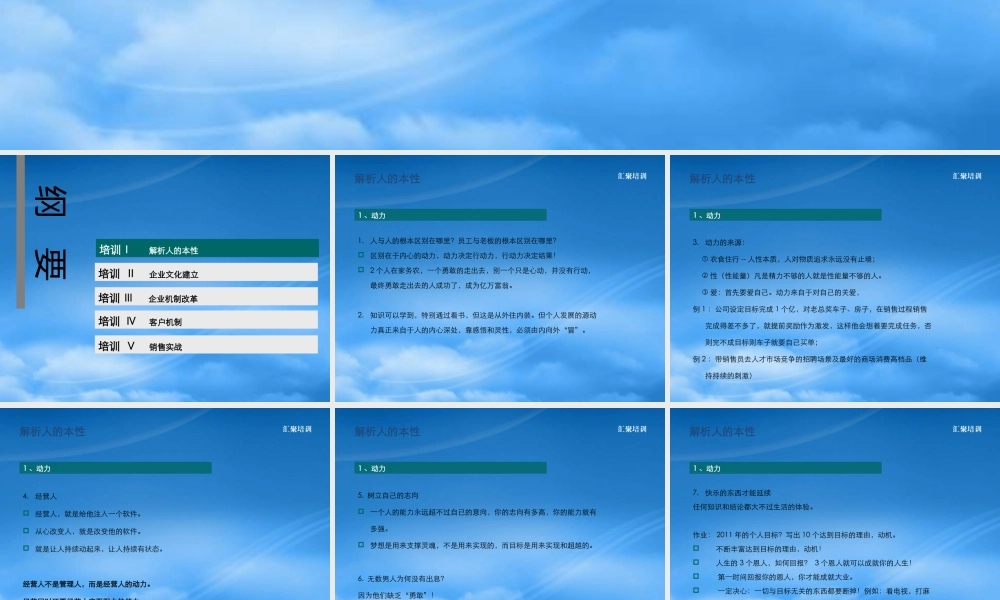The width and height of the screenshot is (1000, 600).
Task: Open the slide on 树立自己的志向
Action: tap(499, 504)
